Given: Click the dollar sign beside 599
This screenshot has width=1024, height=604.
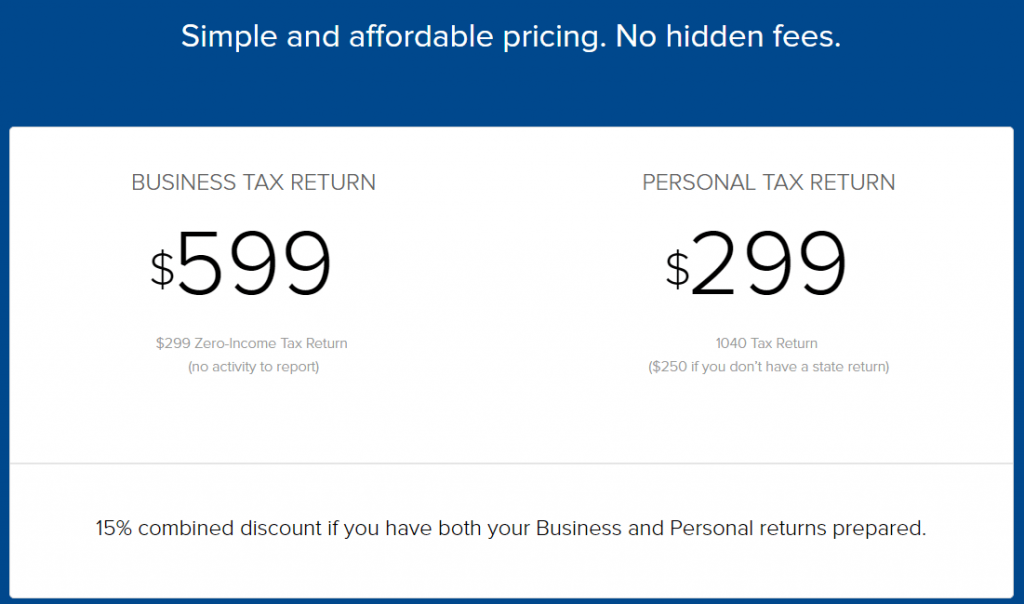Looking at the screenshot, I should click(163, 269).
